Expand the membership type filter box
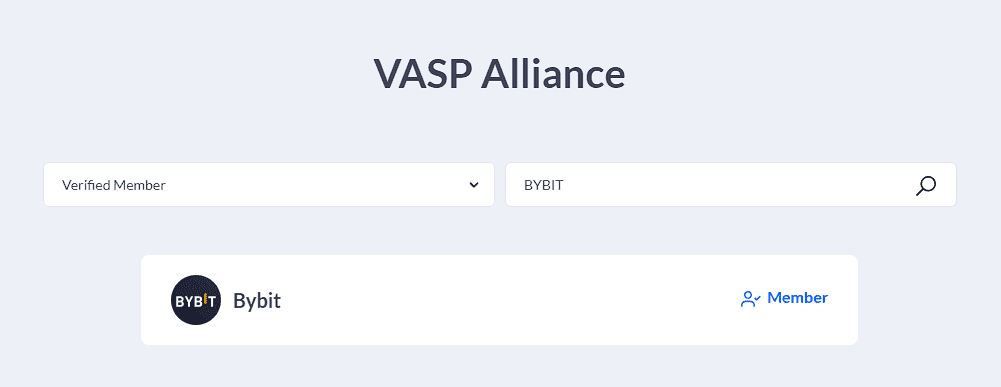The height and width of the screenshot is (387, 1001). click(x=269, y=185)
